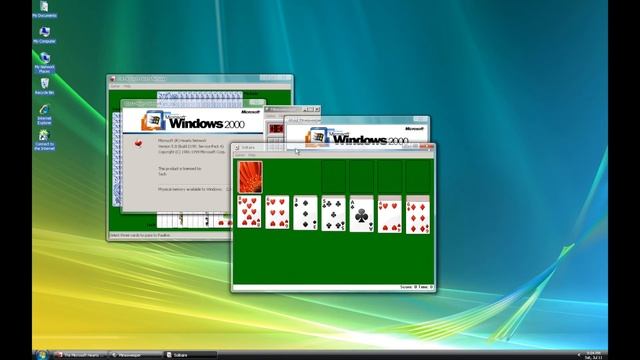The width and height of the screenshot is (640, 360).
Task: Select the five of clubs card
Action: click(333, 214)
